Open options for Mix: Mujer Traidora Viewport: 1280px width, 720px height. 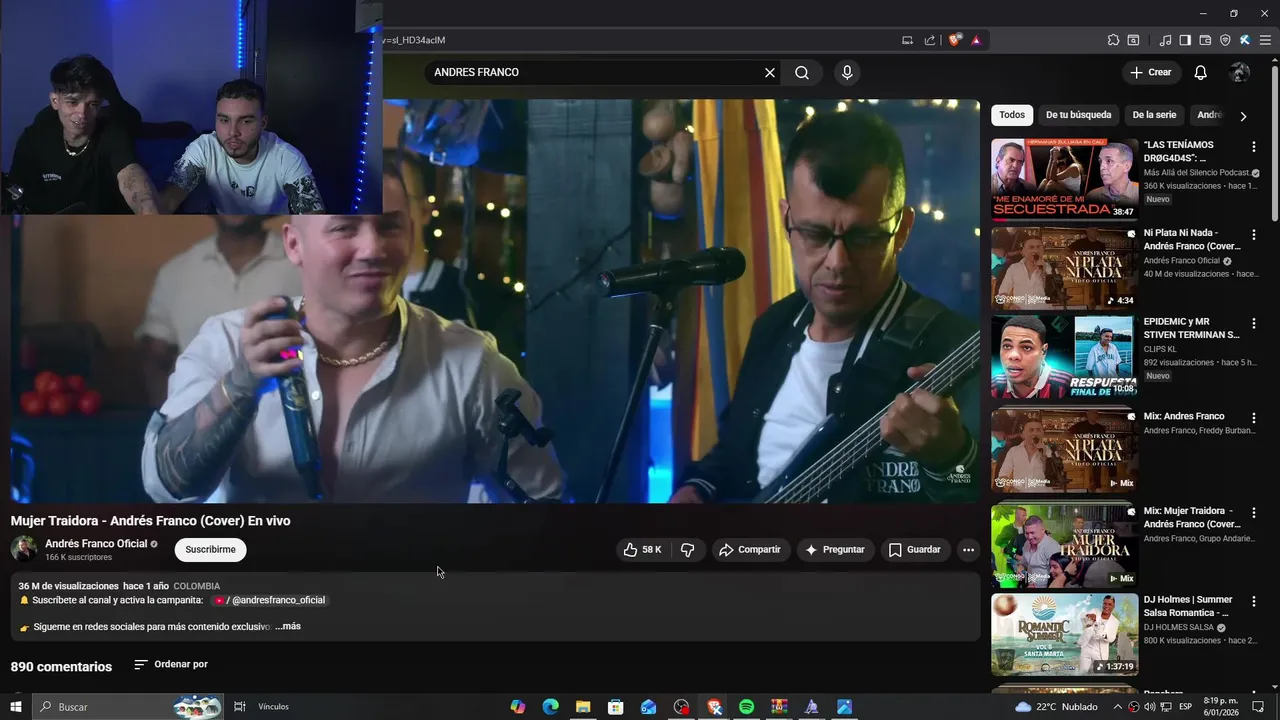coord(1253,513)
